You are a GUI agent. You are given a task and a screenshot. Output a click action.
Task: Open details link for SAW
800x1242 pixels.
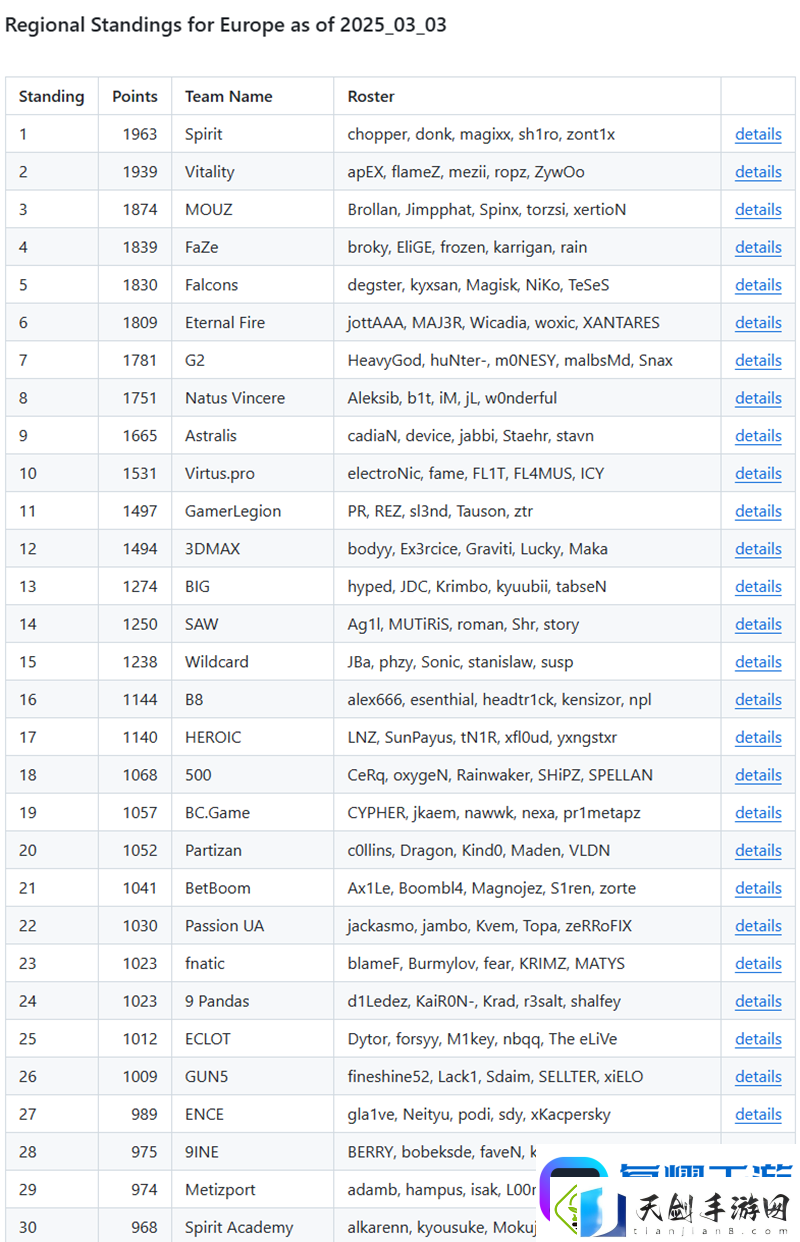pos(758,624)
